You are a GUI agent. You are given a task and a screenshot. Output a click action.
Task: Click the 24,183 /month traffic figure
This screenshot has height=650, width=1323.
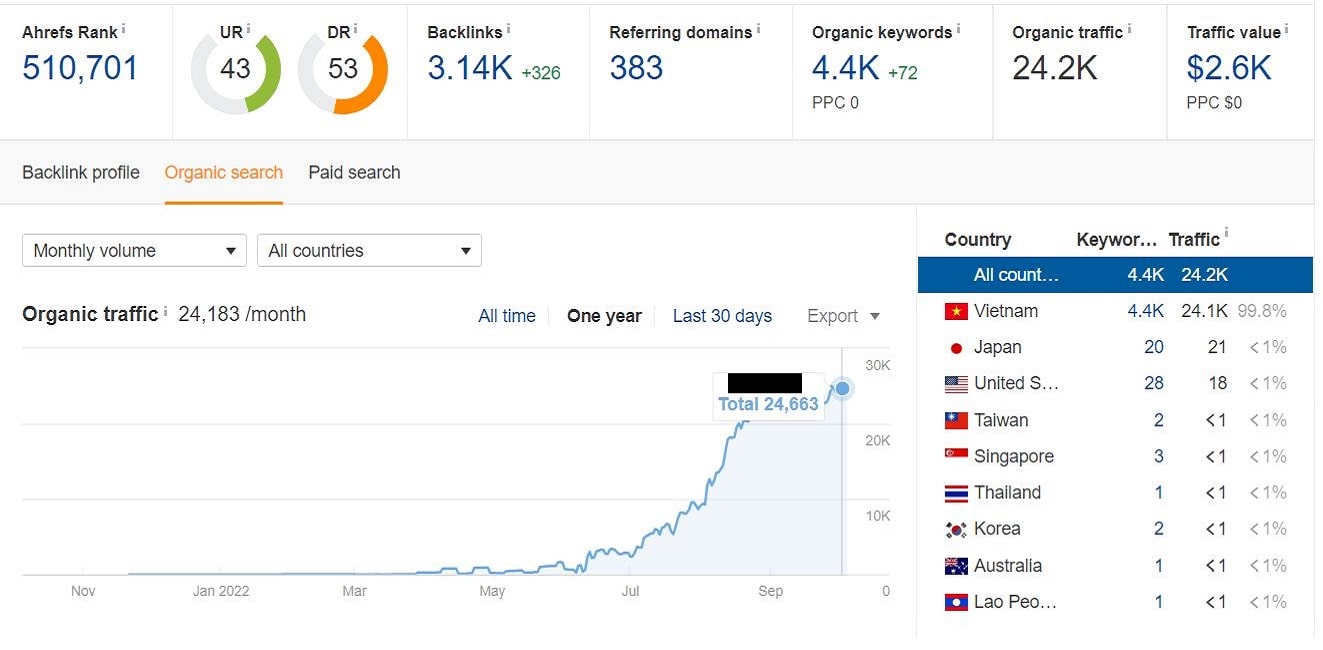tap(242, 314)
